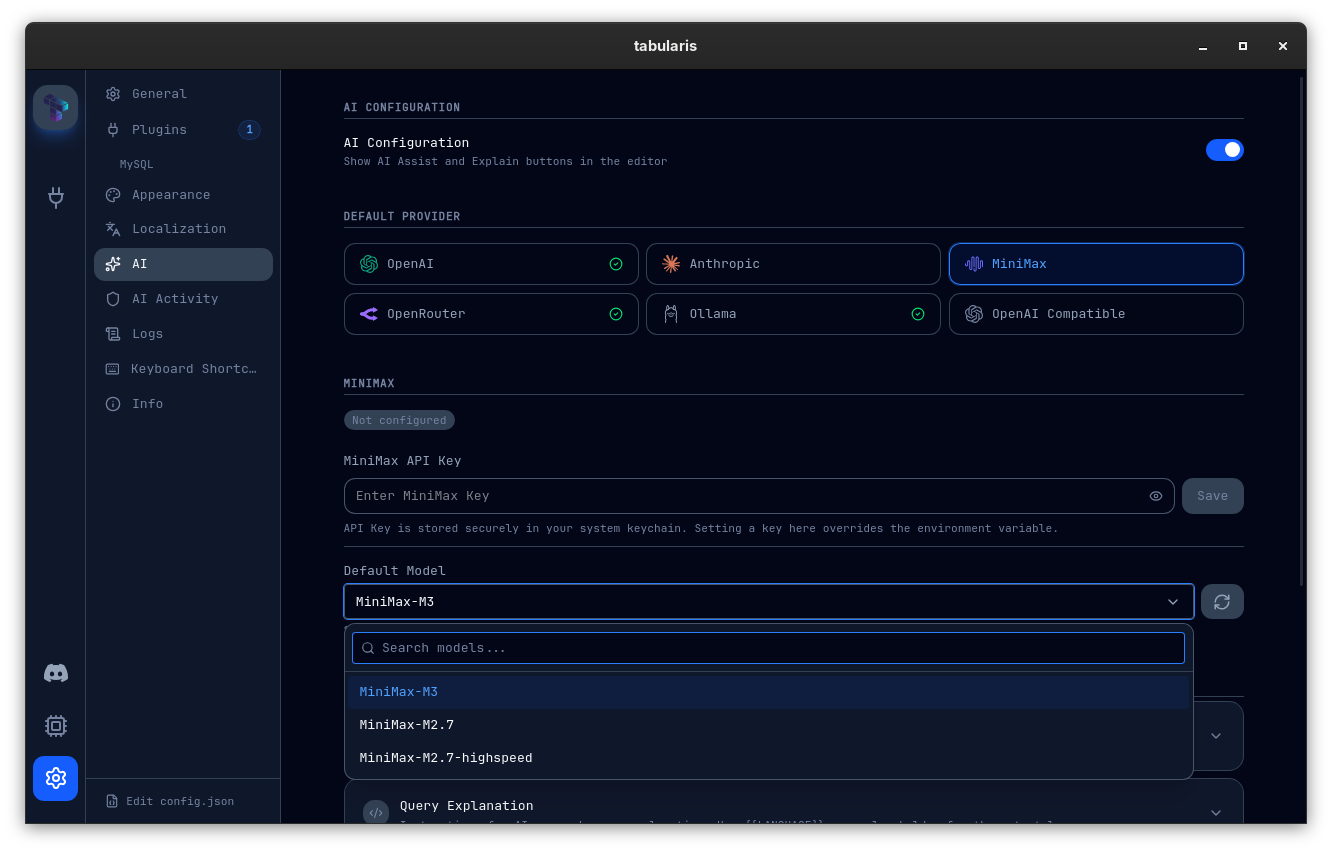This screenshot has width=1332, height=852.
Task: Click the Anthropic starburst icon
Action: pos(671,264)
